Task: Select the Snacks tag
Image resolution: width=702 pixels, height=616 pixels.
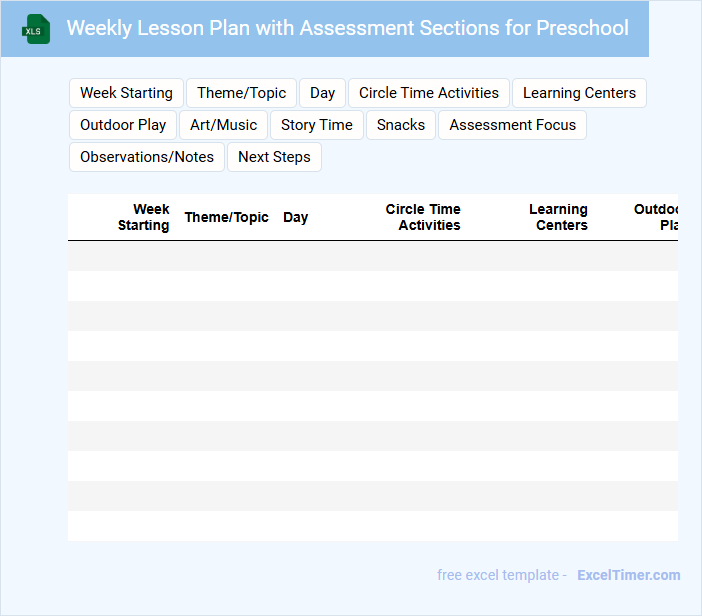Action: 401,125
